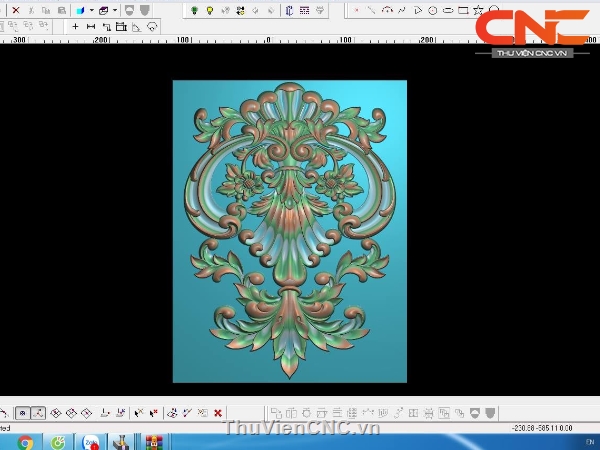The image size is (600, 450).
Task: Click the coordinate readout in the status bar
Action: 543,428
